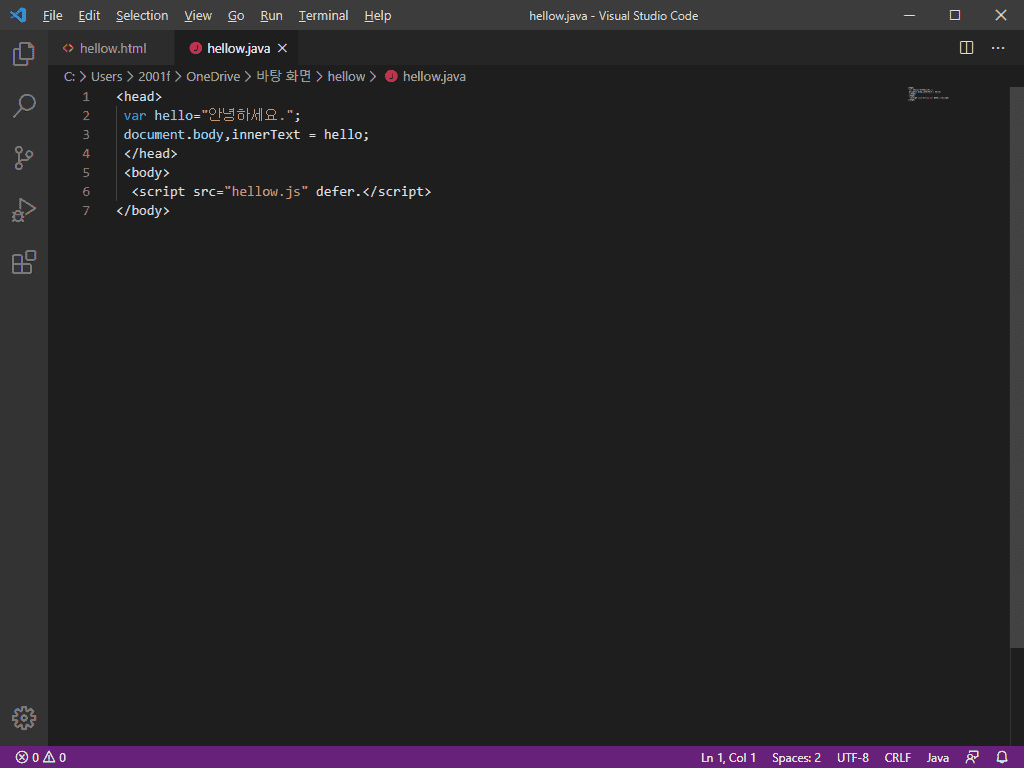Screen dimensions: 1024x768
Task: Expand the hellow folder breadcrumb
Action: coord(346,76)
